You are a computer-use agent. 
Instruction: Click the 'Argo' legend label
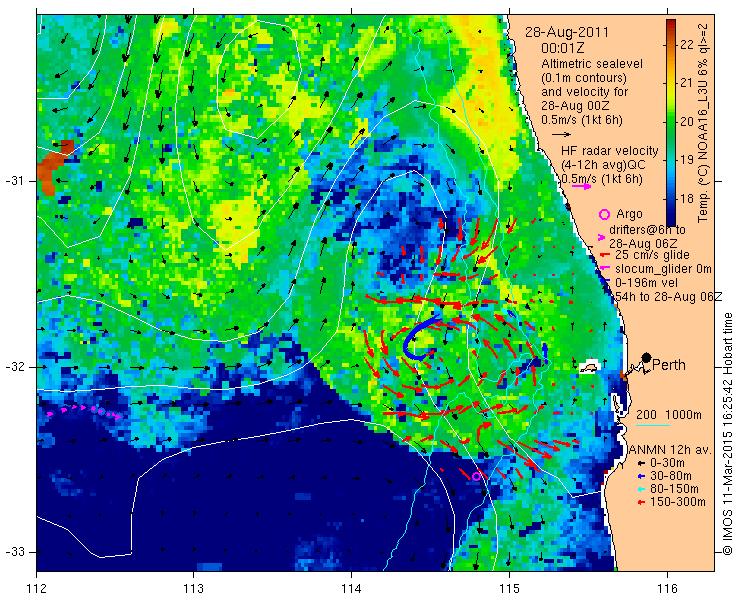[629, 214]
